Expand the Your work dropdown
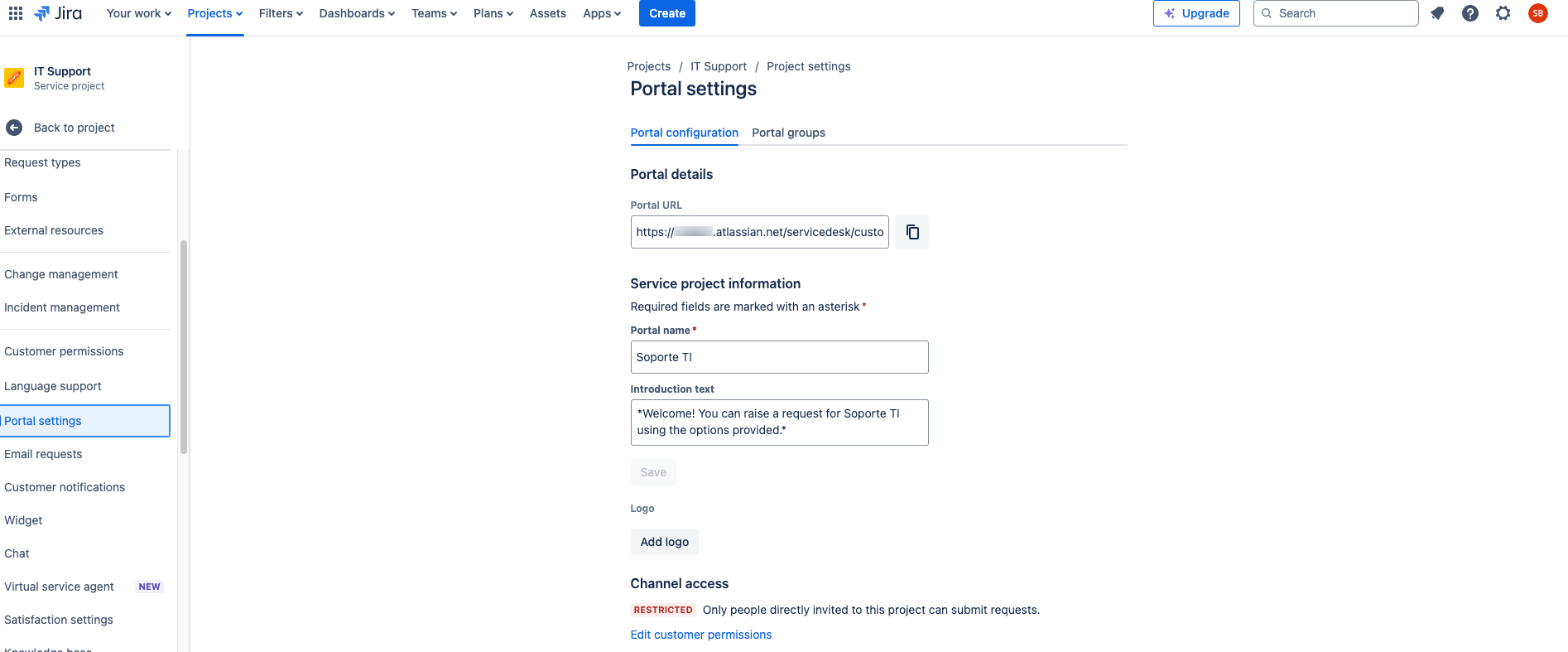Image resolution: width=1568 pixels, height=652 pixels. [138, 13]
